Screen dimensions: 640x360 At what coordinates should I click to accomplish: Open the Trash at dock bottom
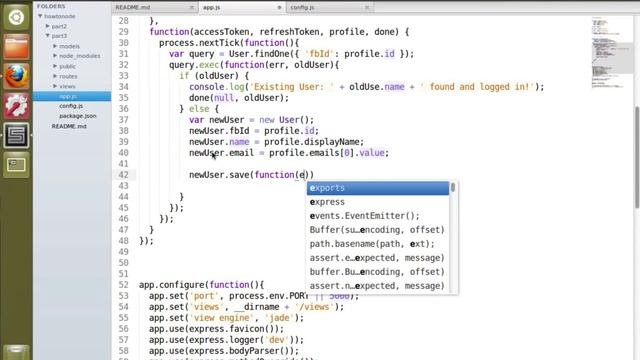click(16, 353)
